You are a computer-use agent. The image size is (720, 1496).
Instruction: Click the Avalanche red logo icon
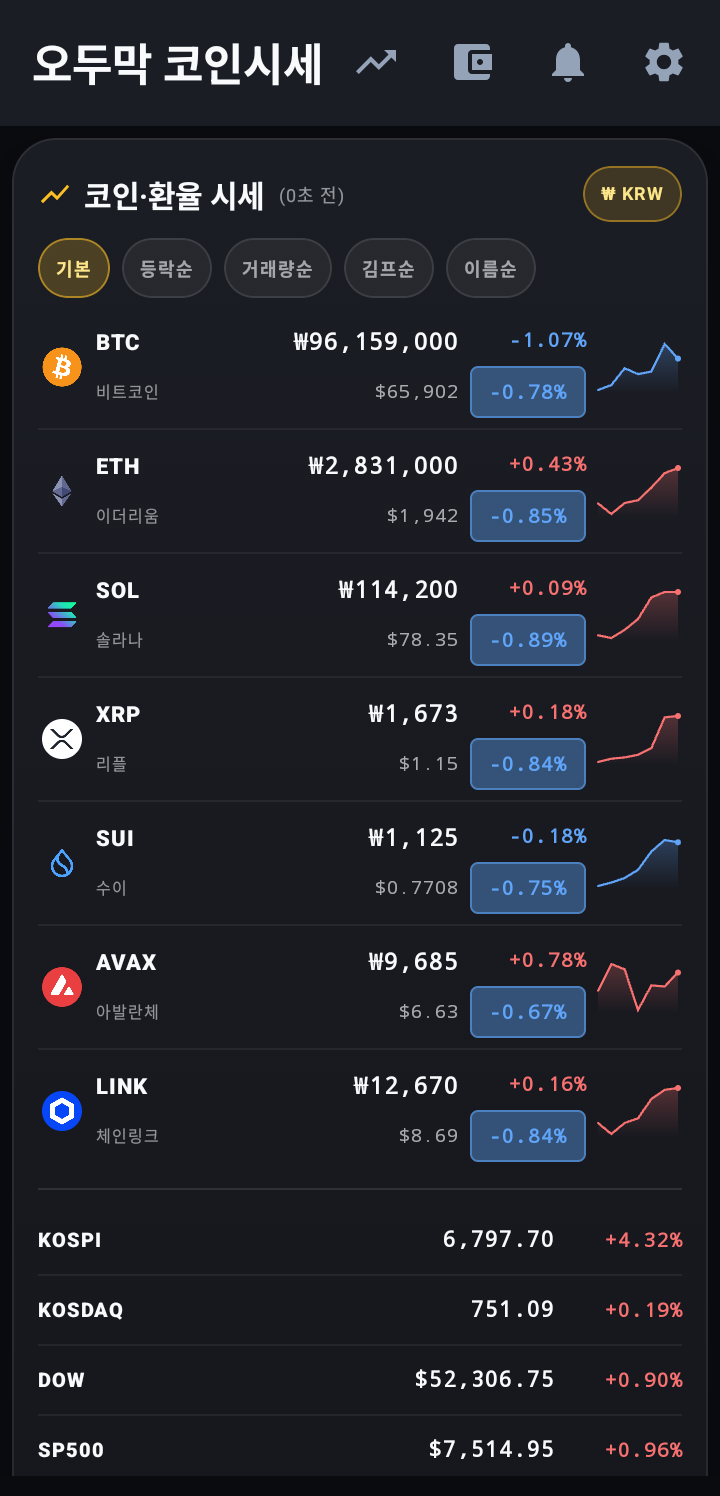pos(62,987)
